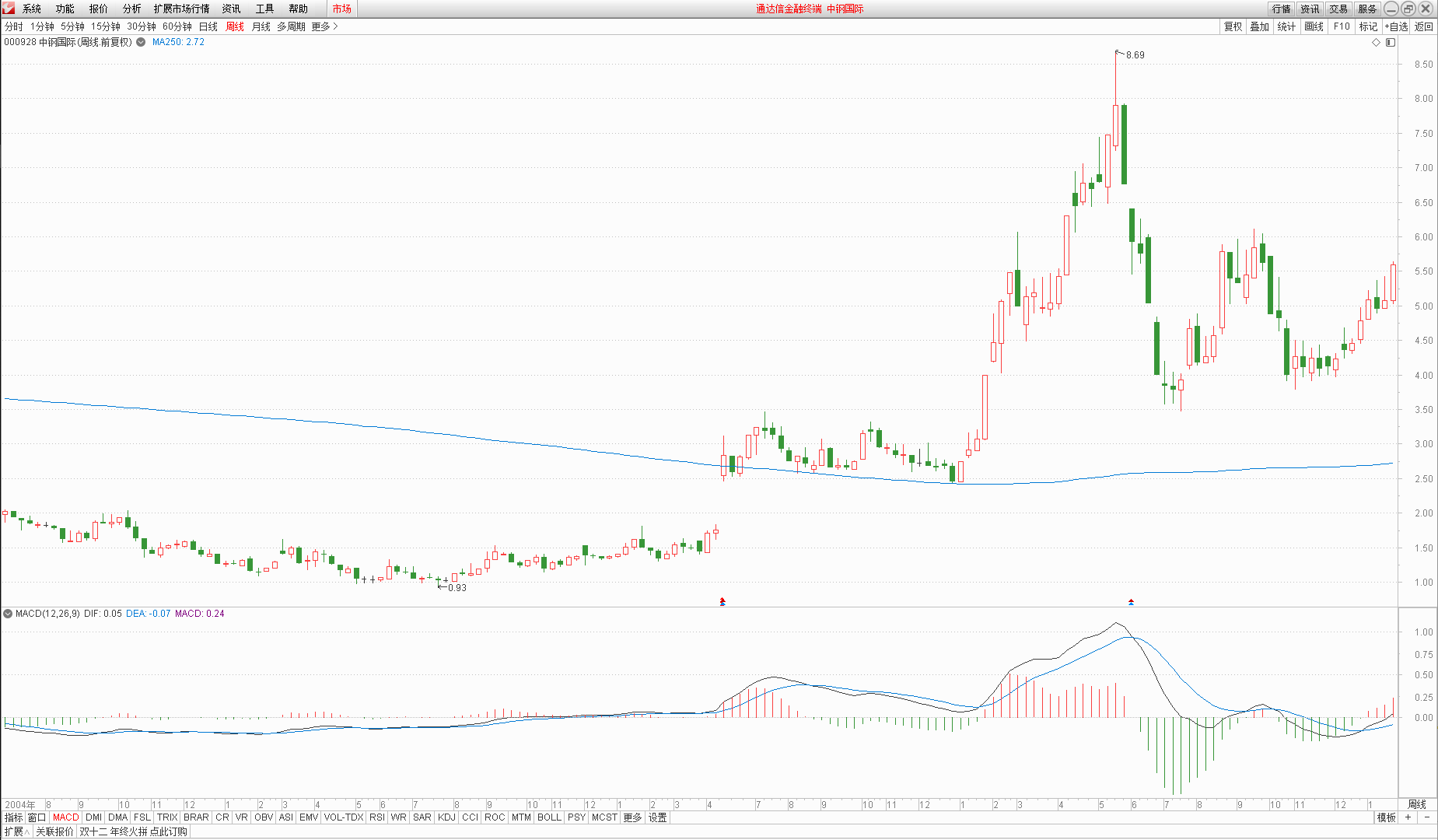The image size is (1438, 840).
Task: Switch chart to 月线 monthly period
Action: click(x=261, y=26)
